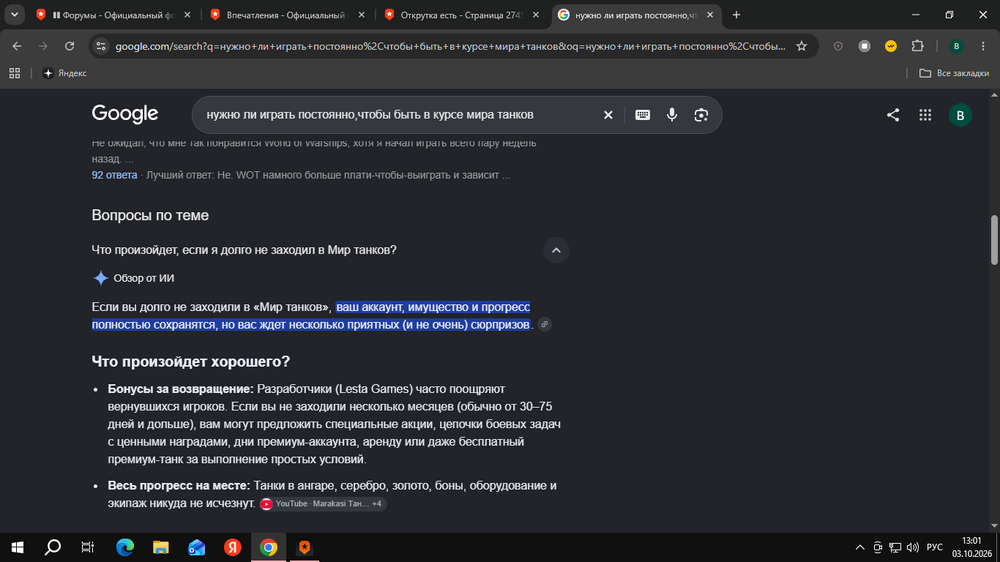Launch Yandex Browser from taskbar
Screen dimensions: 1000x562
click(x=233, y=547)
